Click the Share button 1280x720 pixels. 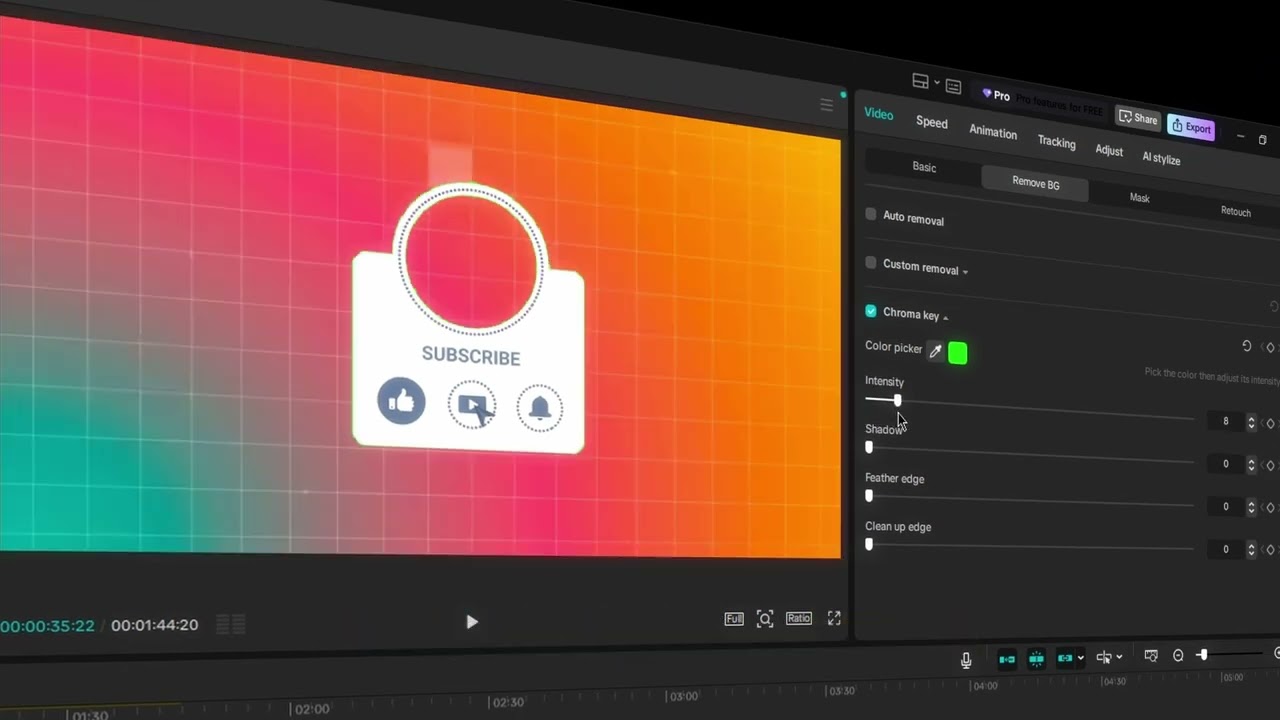pos(1138,119)
